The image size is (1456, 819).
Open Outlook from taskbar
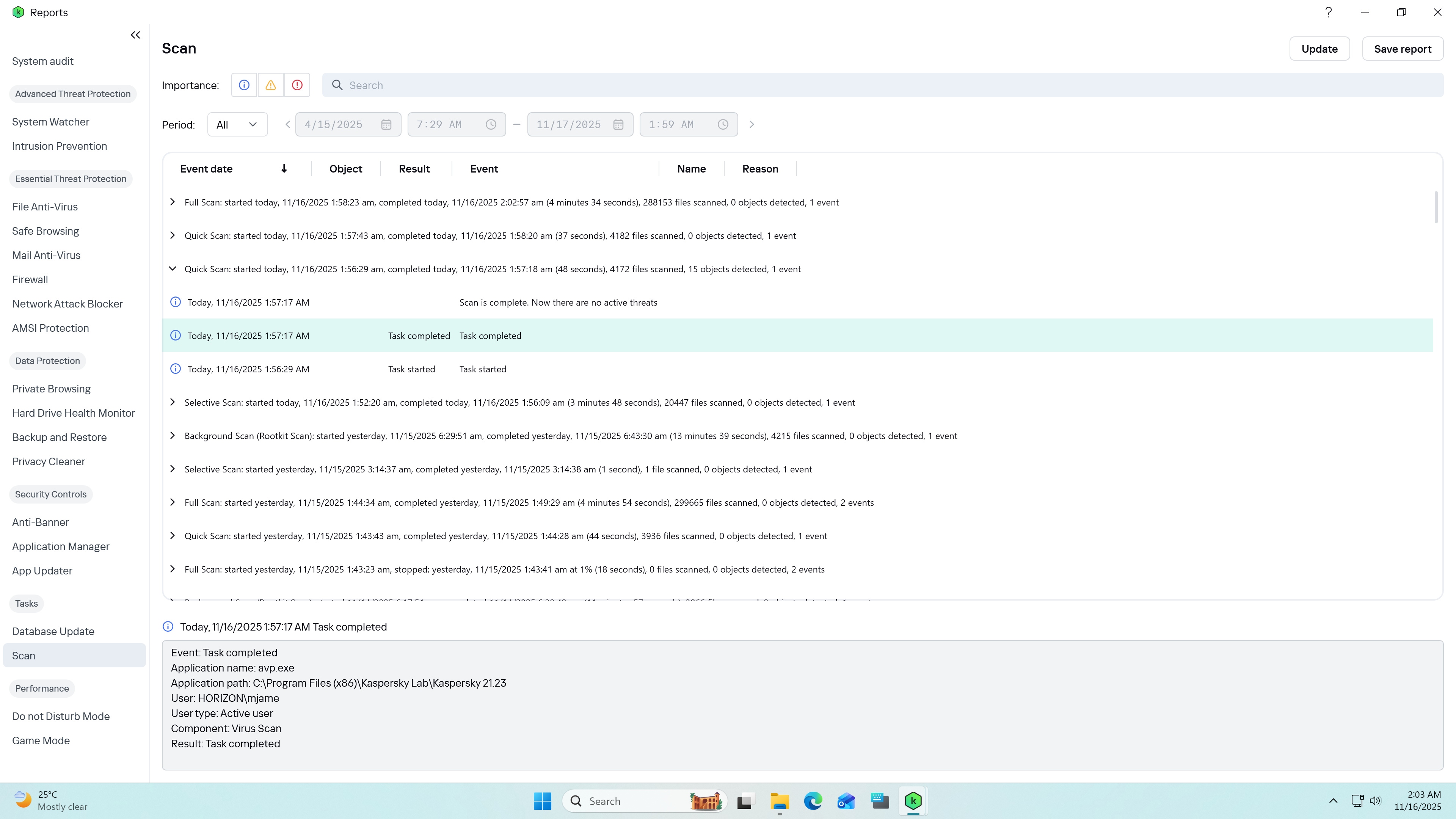[x=846, y=801]
